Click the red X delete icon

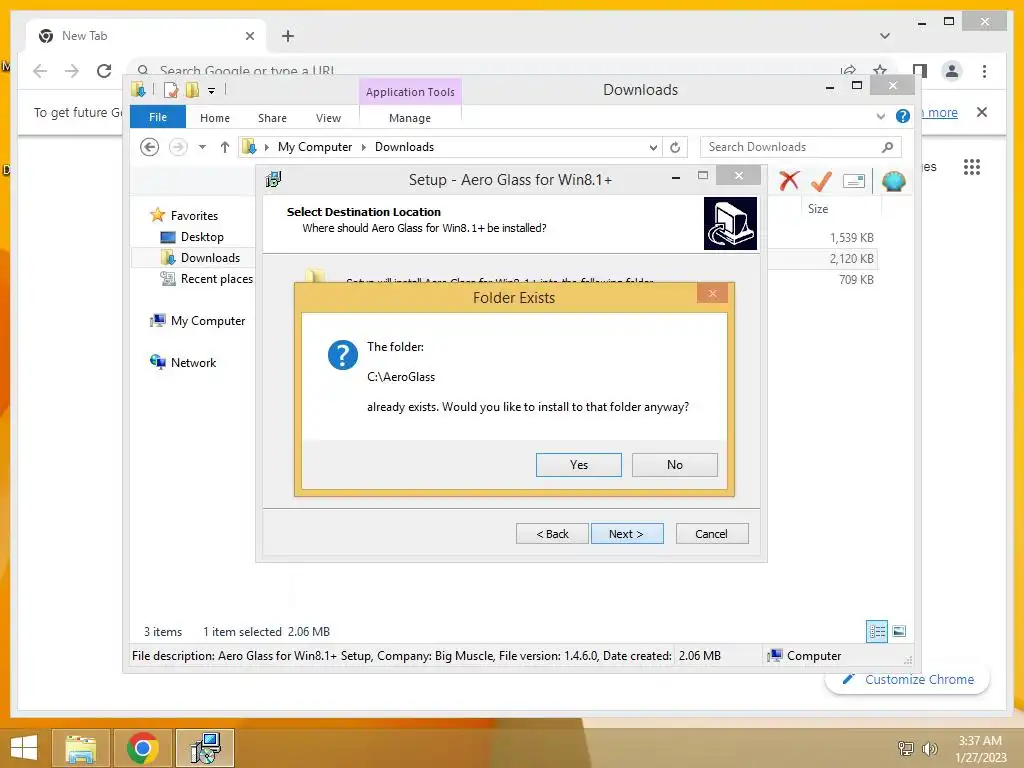pyautogui.click(x=789, y=181)
